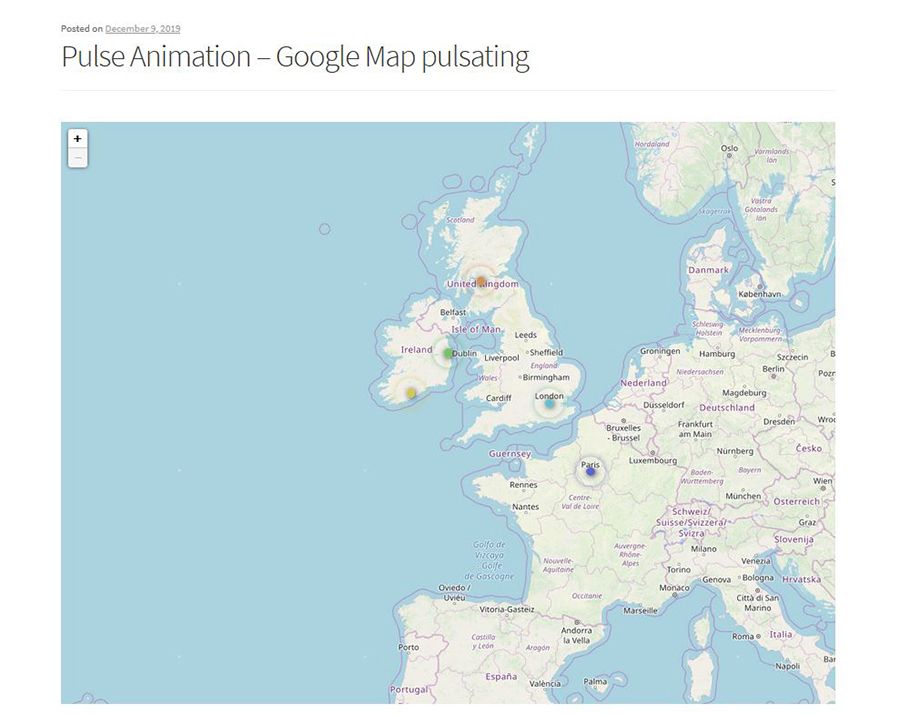Click the Oslo city label

click(729, 148)
